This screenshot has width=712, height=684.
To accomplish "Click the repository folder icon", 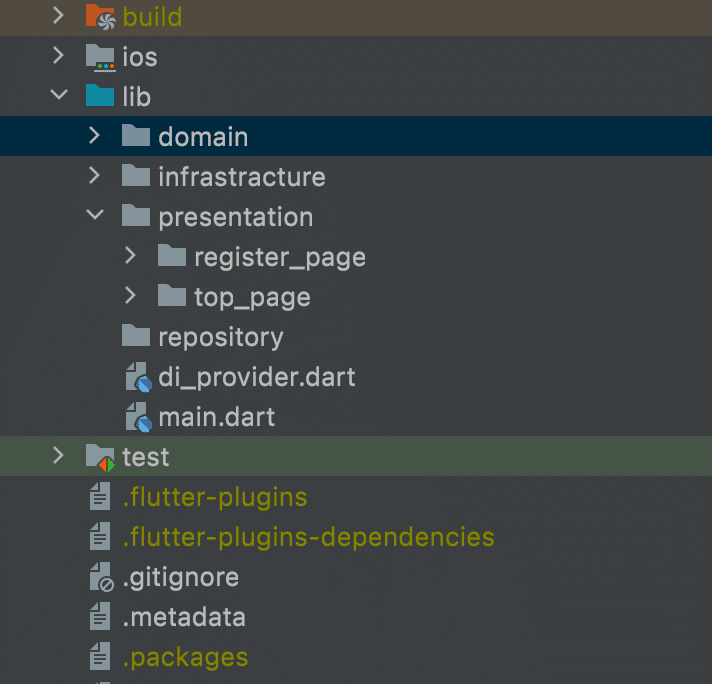I will click(136, 336).
